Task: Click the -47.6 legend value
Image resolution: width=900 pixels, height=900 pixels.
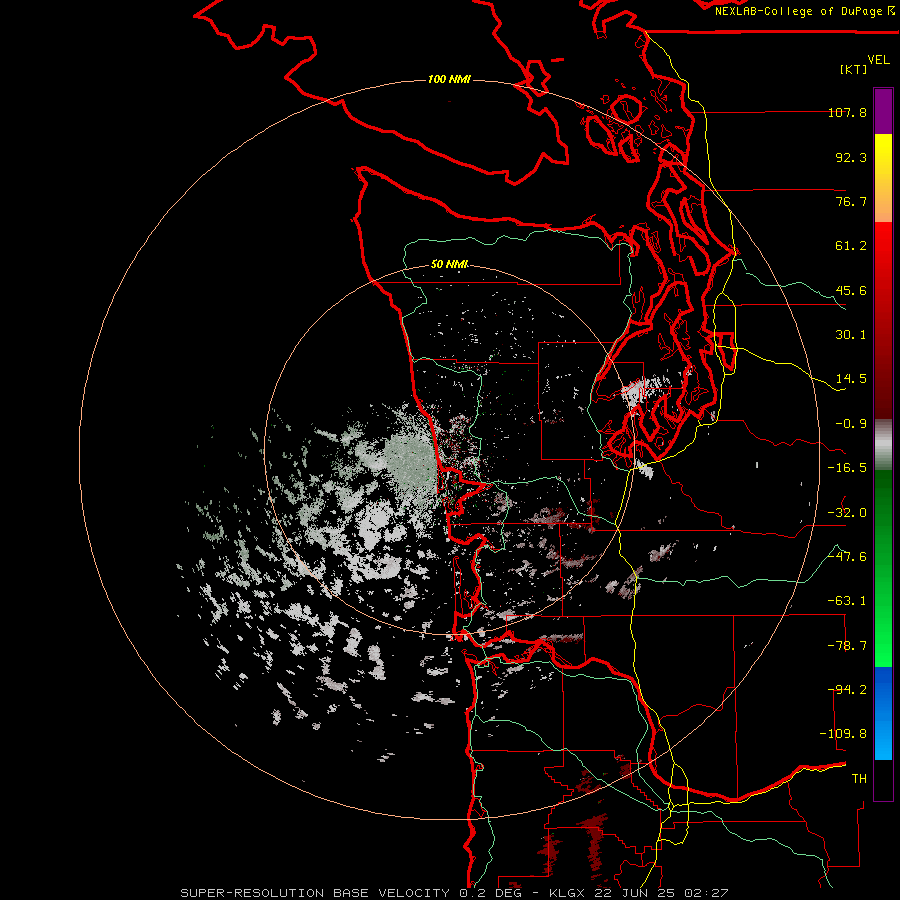Action: [x=847, y=557]
